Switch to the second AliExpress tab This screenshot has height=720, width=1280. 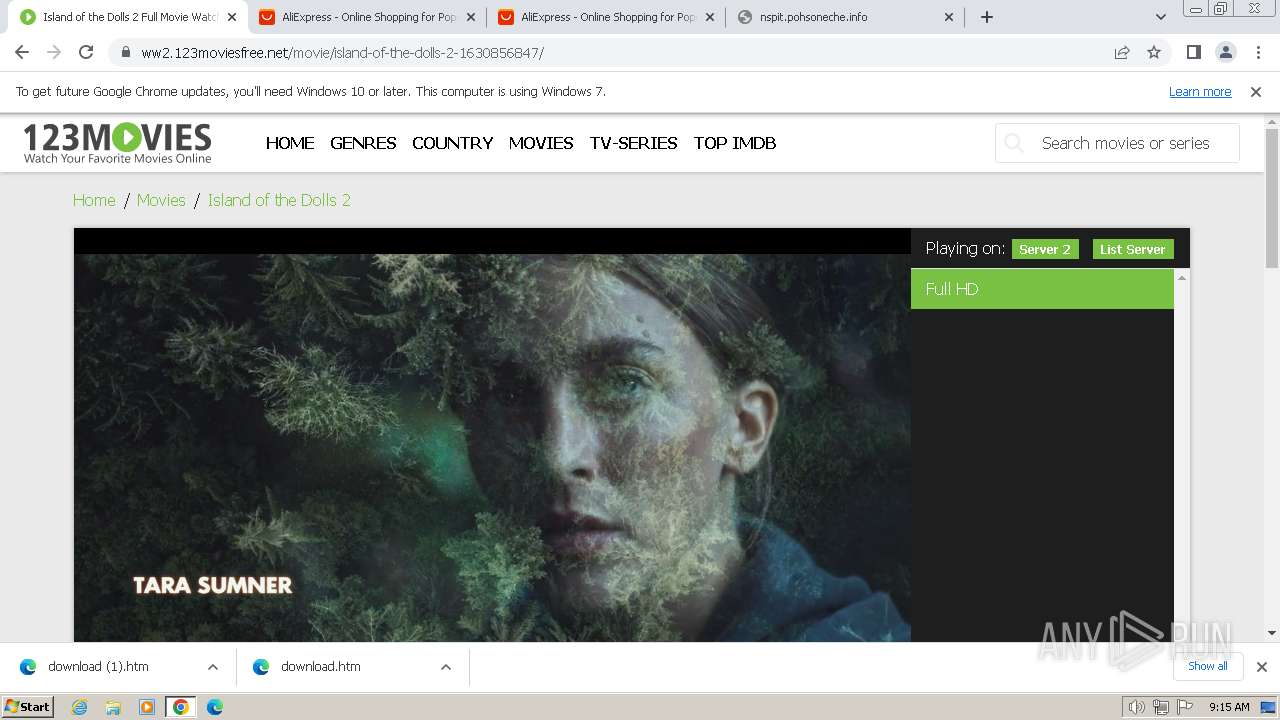pyautogui.click(x=605, y=17)
